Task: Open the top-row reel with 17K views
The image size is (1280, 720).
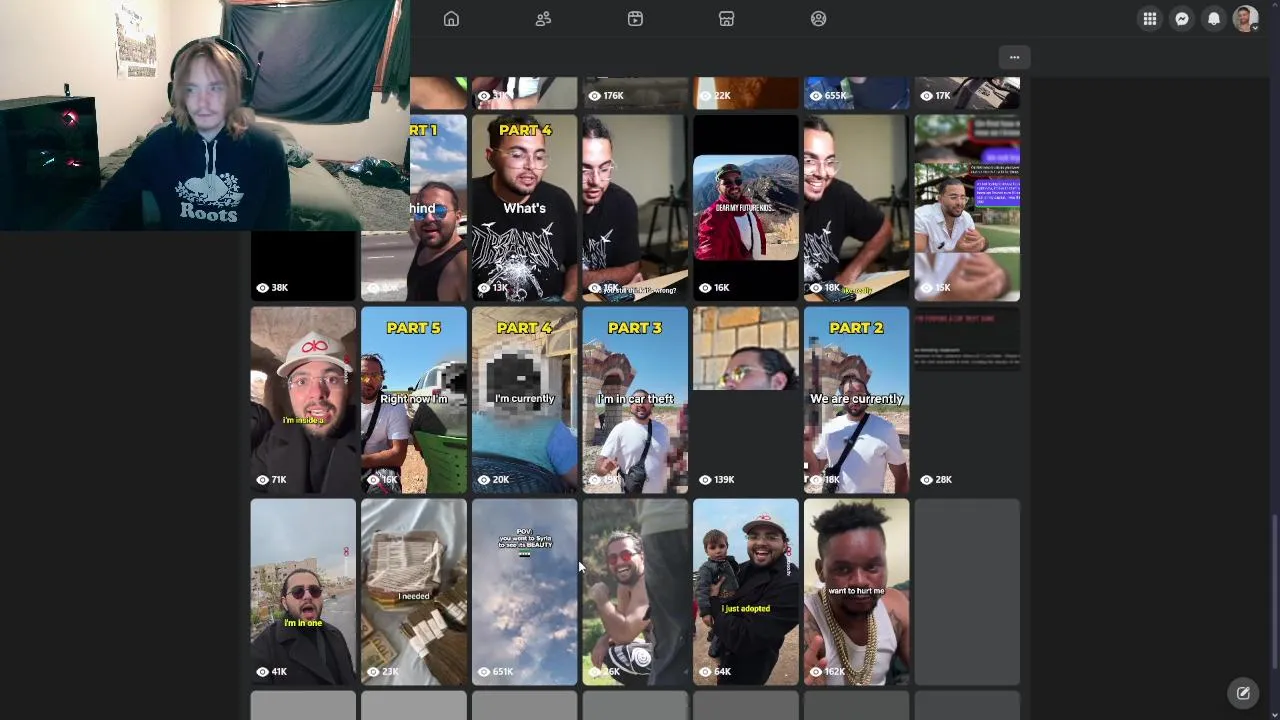Action: [x=967, y=93]
